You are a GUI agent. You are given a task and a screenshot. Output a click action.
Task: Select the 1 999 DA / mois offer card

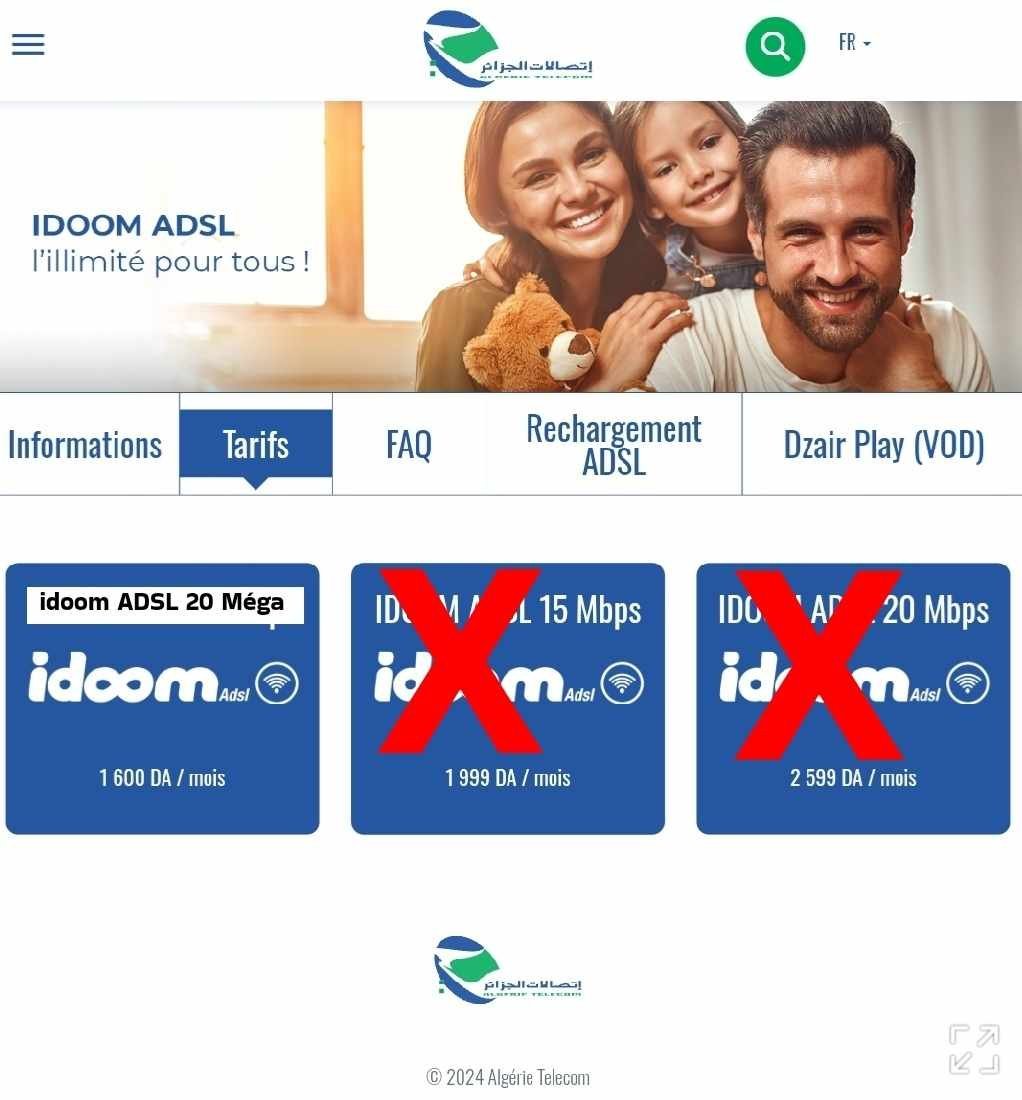click(508, 699)
